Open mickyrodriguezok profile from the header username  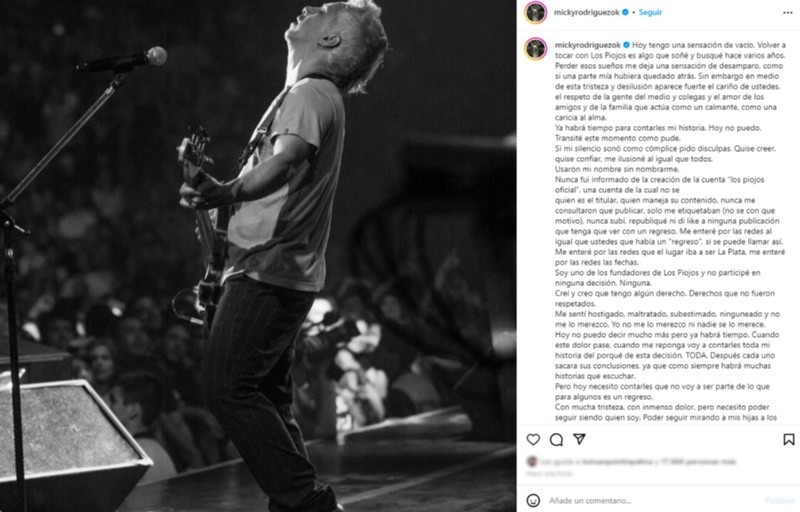tap(587, 12)
